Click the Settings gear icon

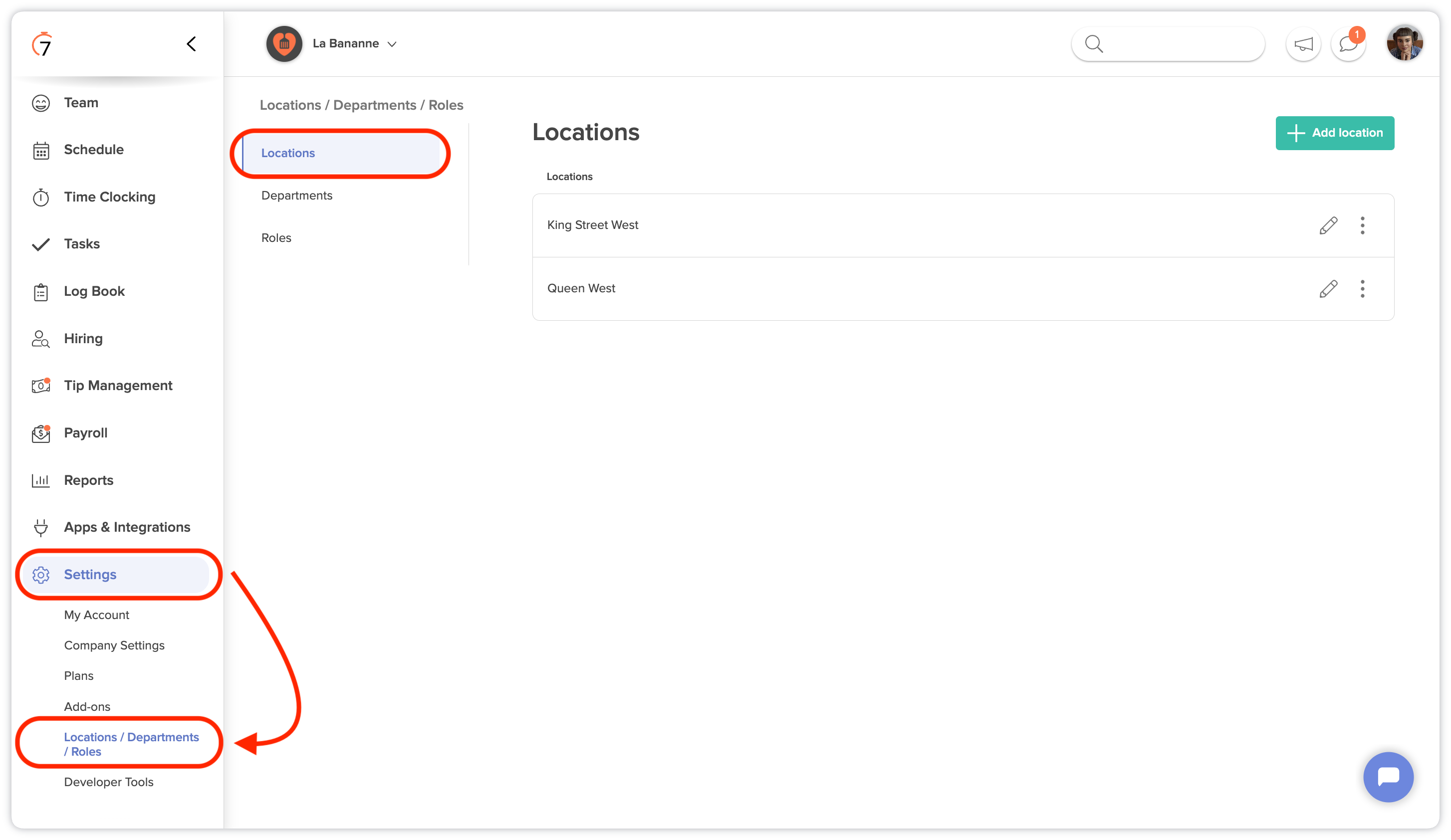click(x=41, y=575)
